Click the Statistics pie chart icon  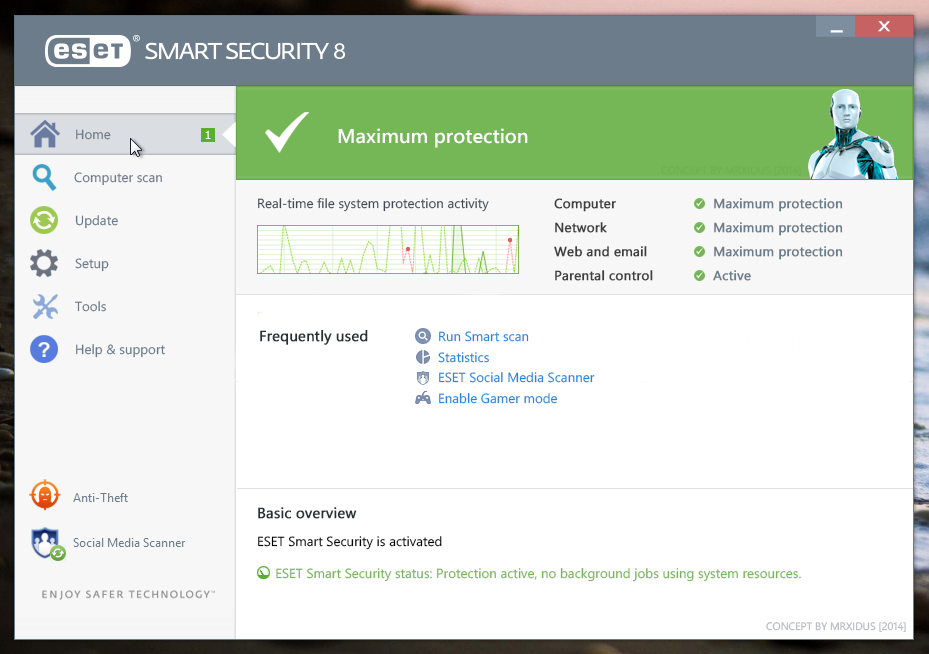click(x=423, y=357)
